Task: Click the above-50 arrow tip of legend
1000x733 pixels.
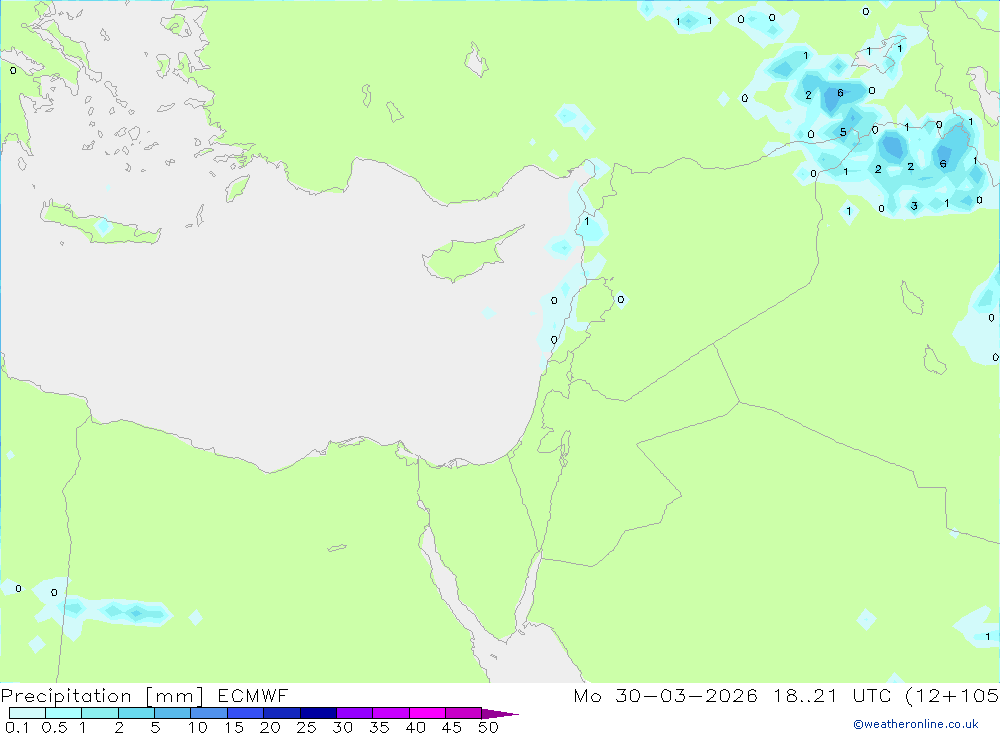Action: tap(500, 714)
